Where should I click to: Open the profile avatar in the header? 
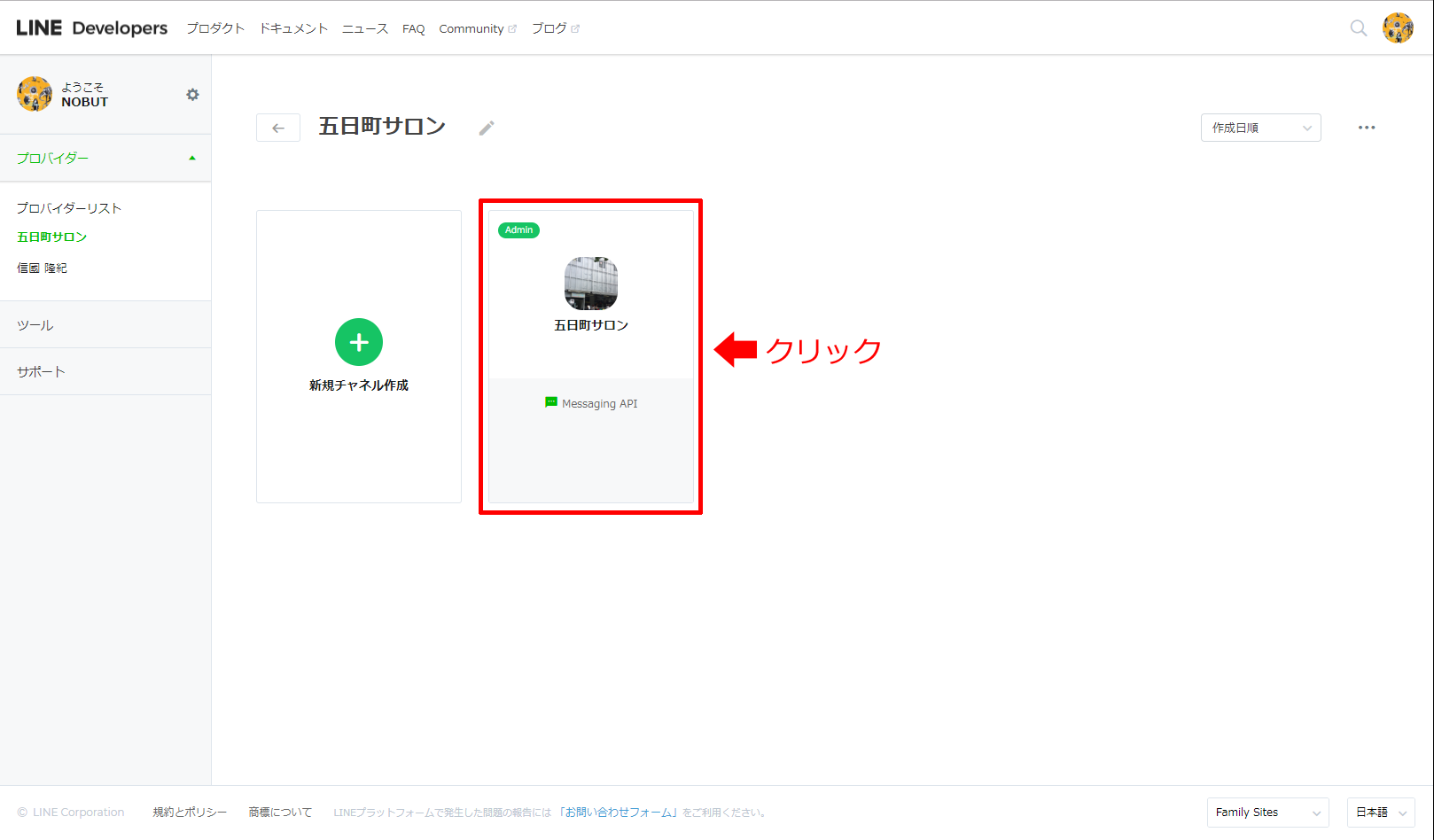(x=1398, y=28)
